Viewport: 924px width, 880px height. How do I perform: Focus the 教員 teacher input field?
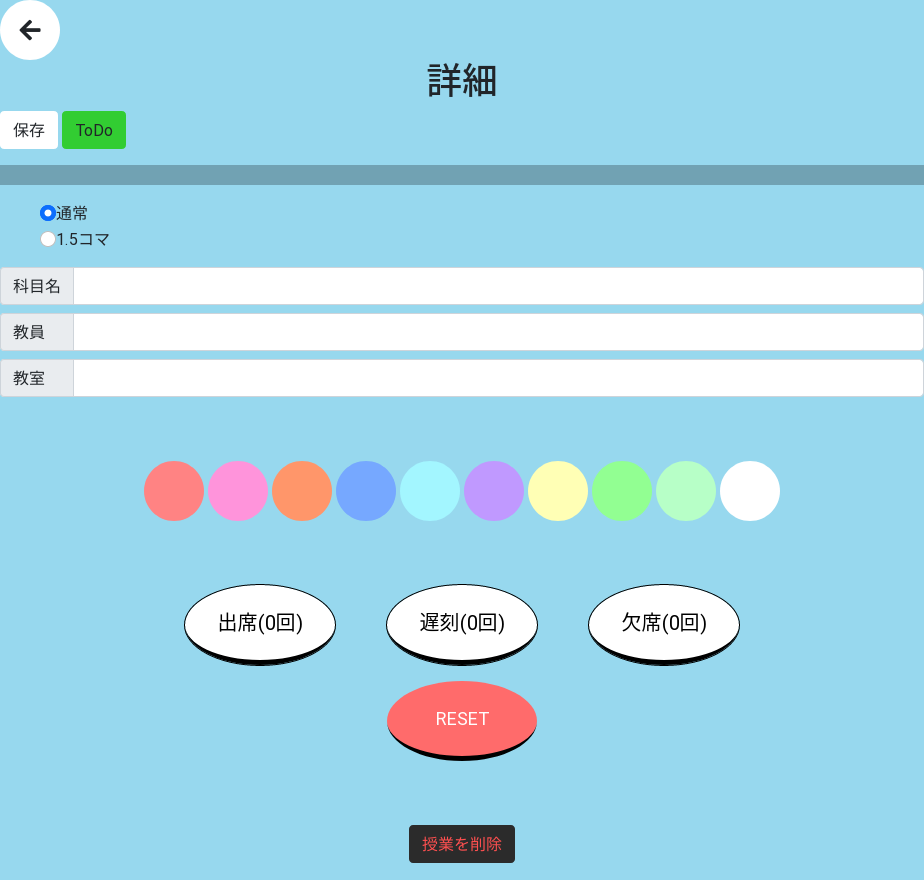[498, 332]
